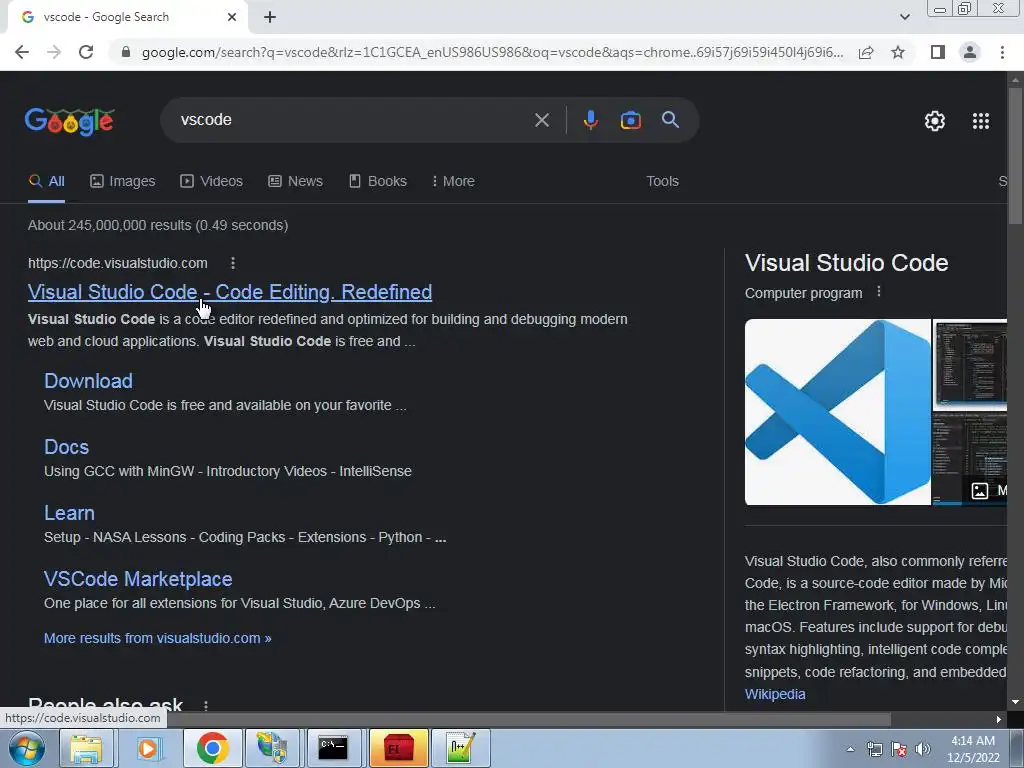Open more images thumbnail in panel
The width and height of the screenshot is (1024, 768).
point(970,459)
